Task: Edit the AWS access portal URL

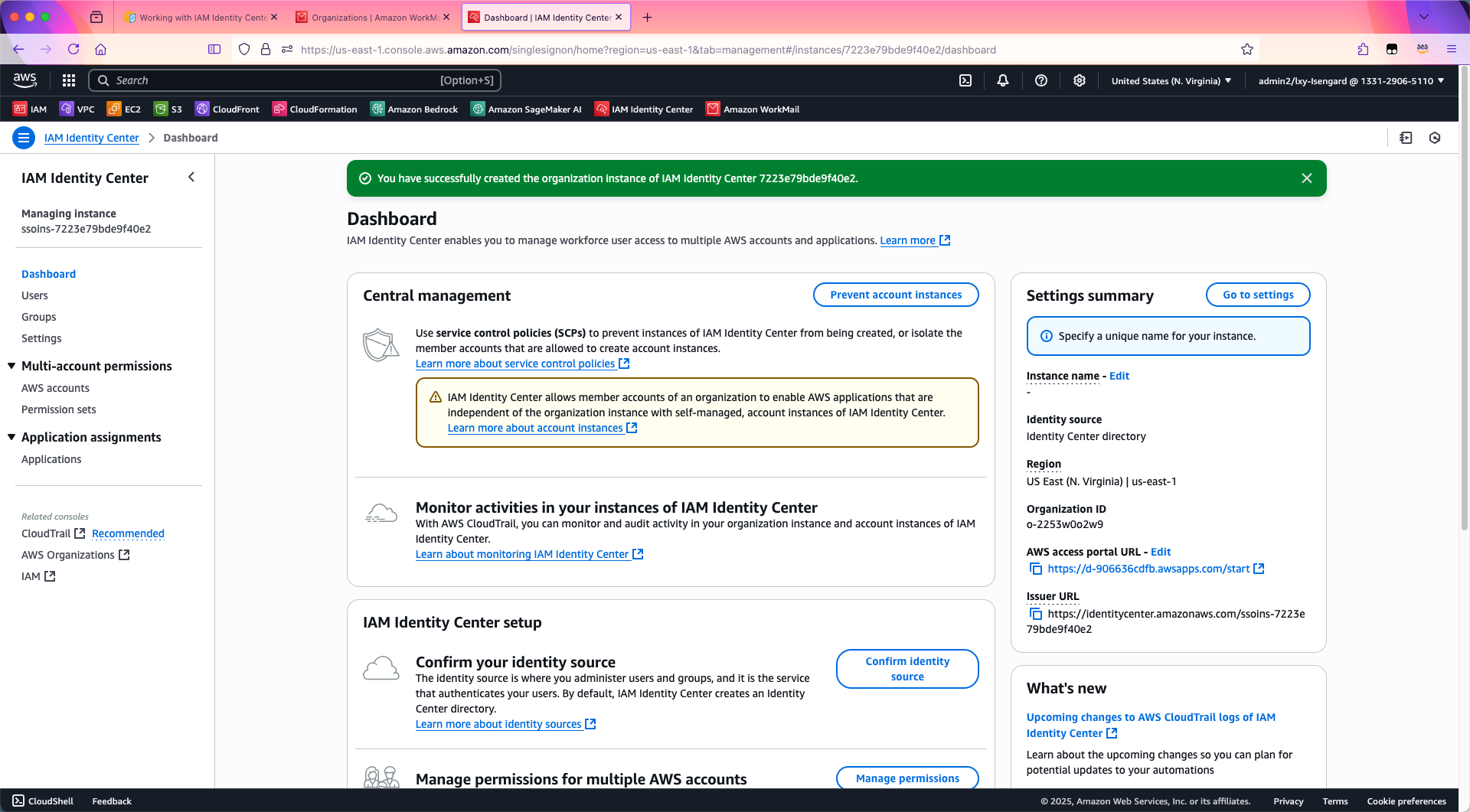Action: pyautogui.click(x=1161, y=552)
